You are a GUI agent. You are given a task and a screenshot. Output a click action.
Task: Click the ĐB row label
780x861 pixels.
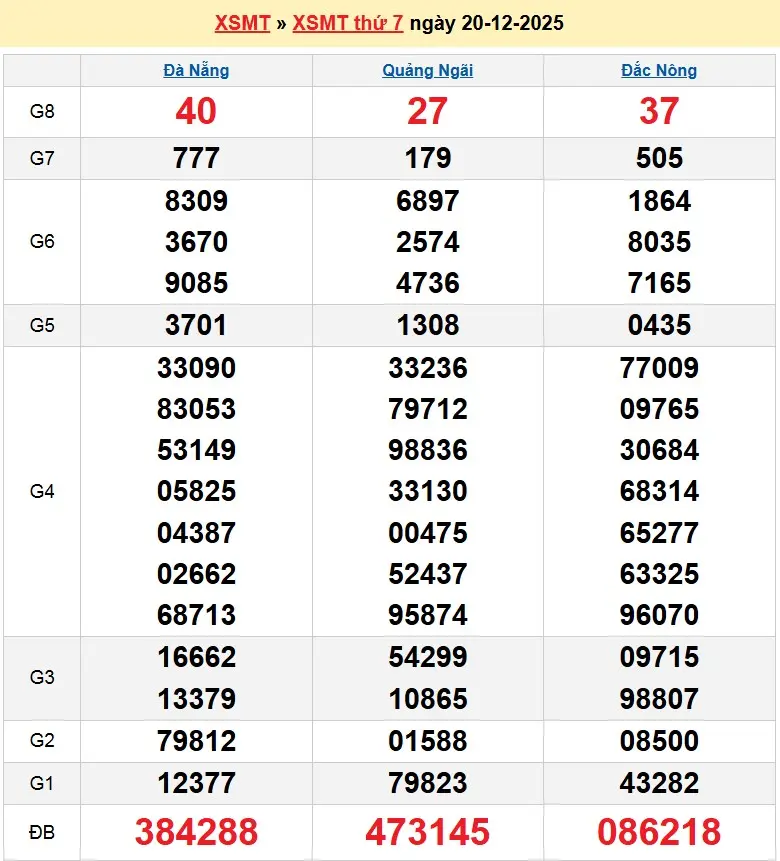(x=42, y=831)
